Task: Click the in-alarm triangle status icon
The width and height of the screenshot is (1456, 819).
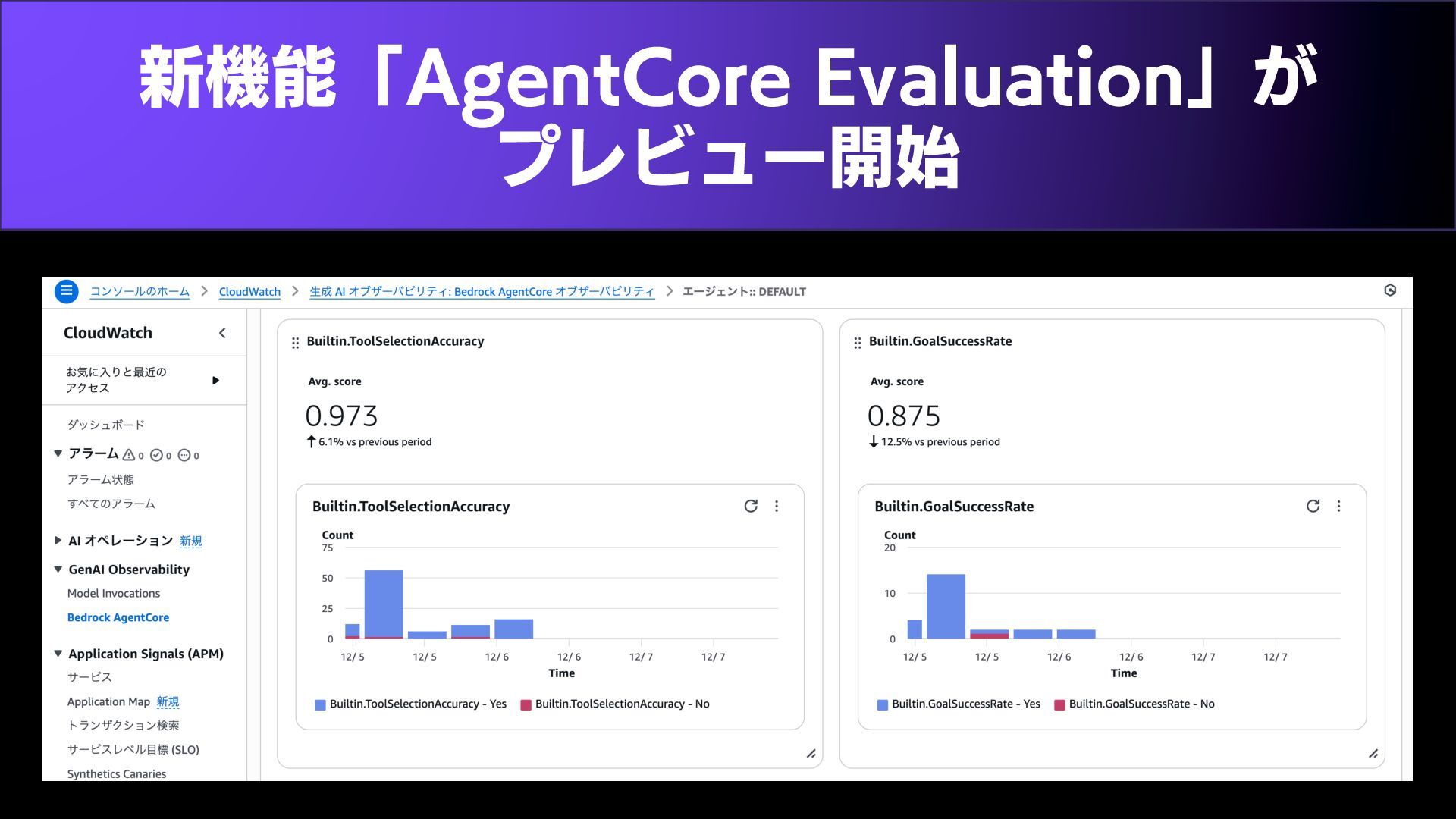Action: point(129,455)
